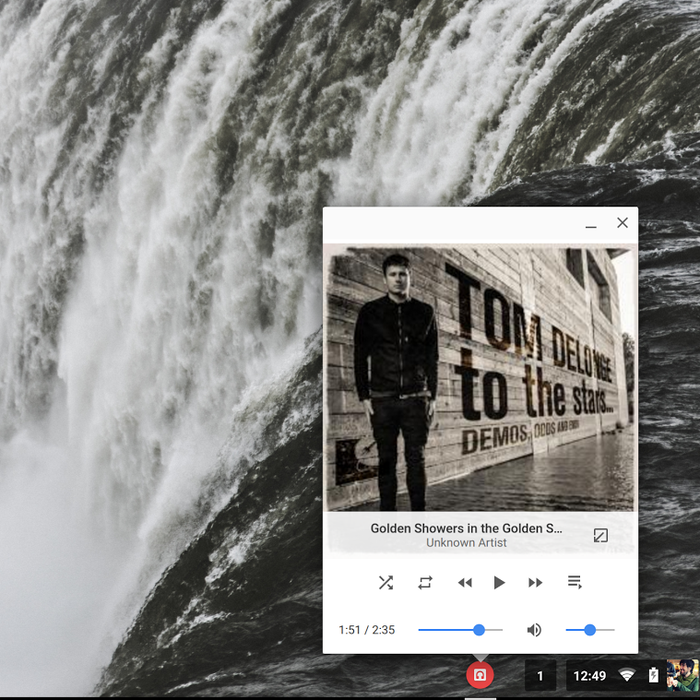Click the battery status icon
Image resolution: width=700 pixels, height=700 pixels.
coord(652,676)
